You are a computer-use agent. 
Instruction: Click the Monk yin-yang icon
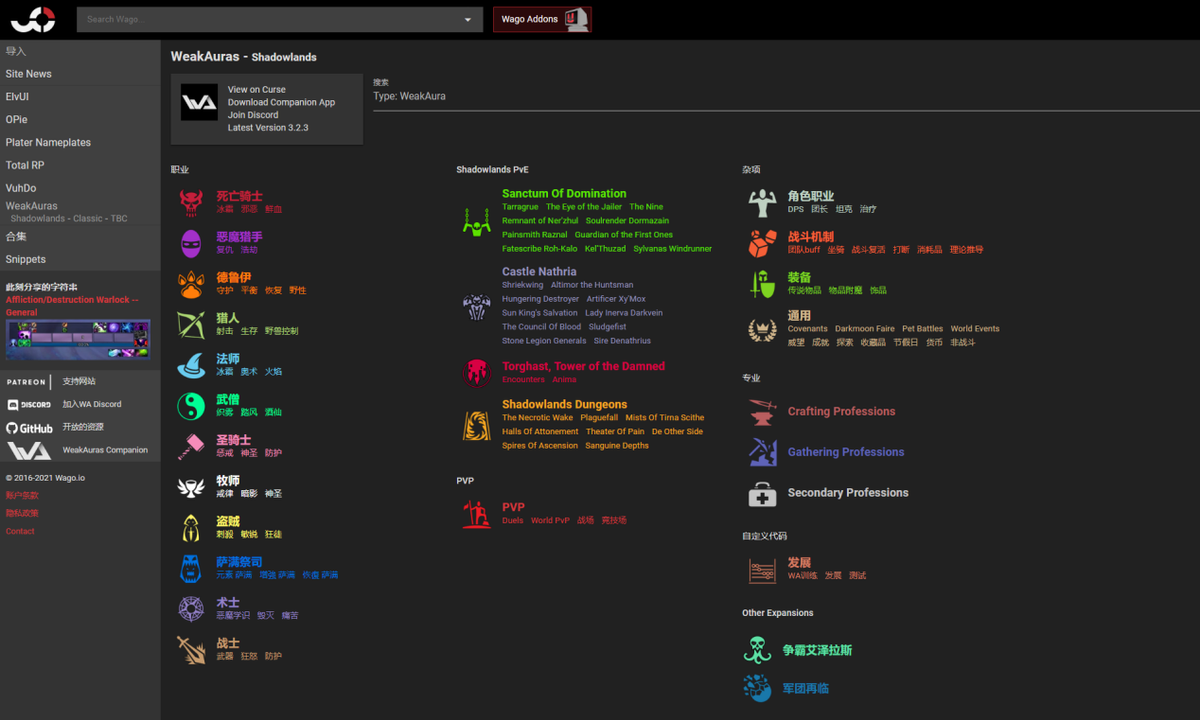pyautogui.click(x=191, y=406)
